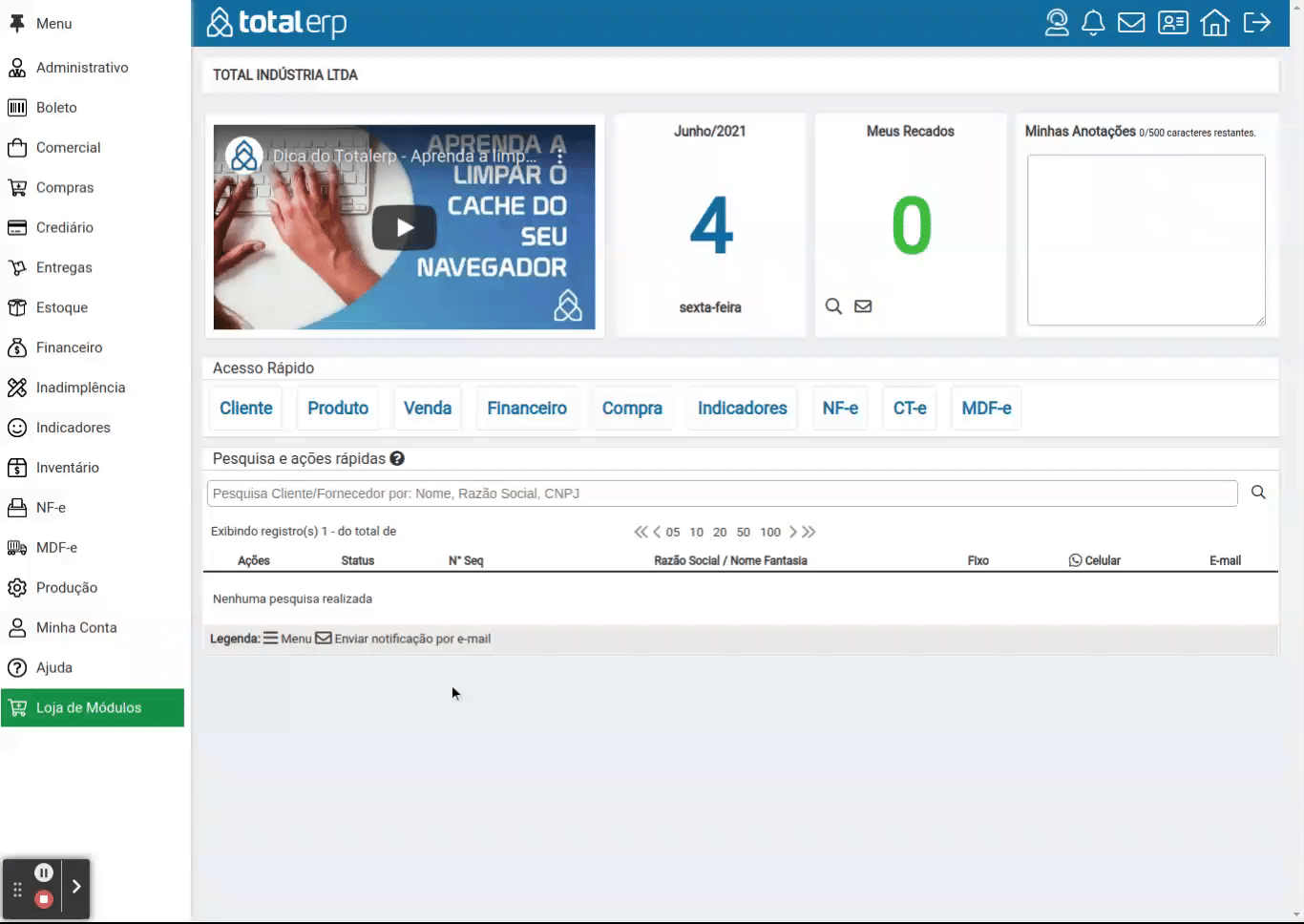This screenshot has height=924, width=1304.
Task: Click the Pesquisa Cliente/Fornecedor search field
Action: [723, 493]
